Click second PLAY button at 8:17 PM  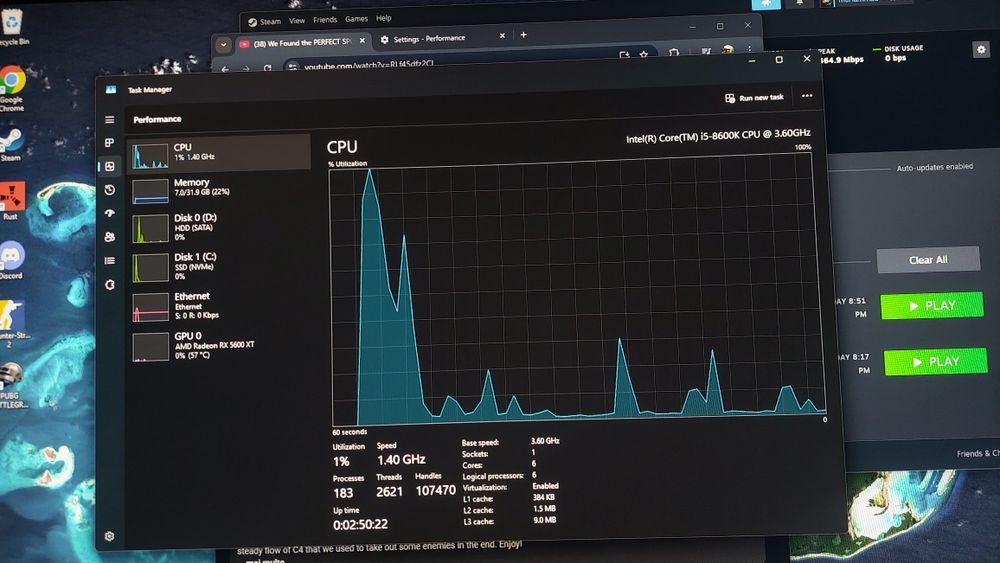click(936, 362)
